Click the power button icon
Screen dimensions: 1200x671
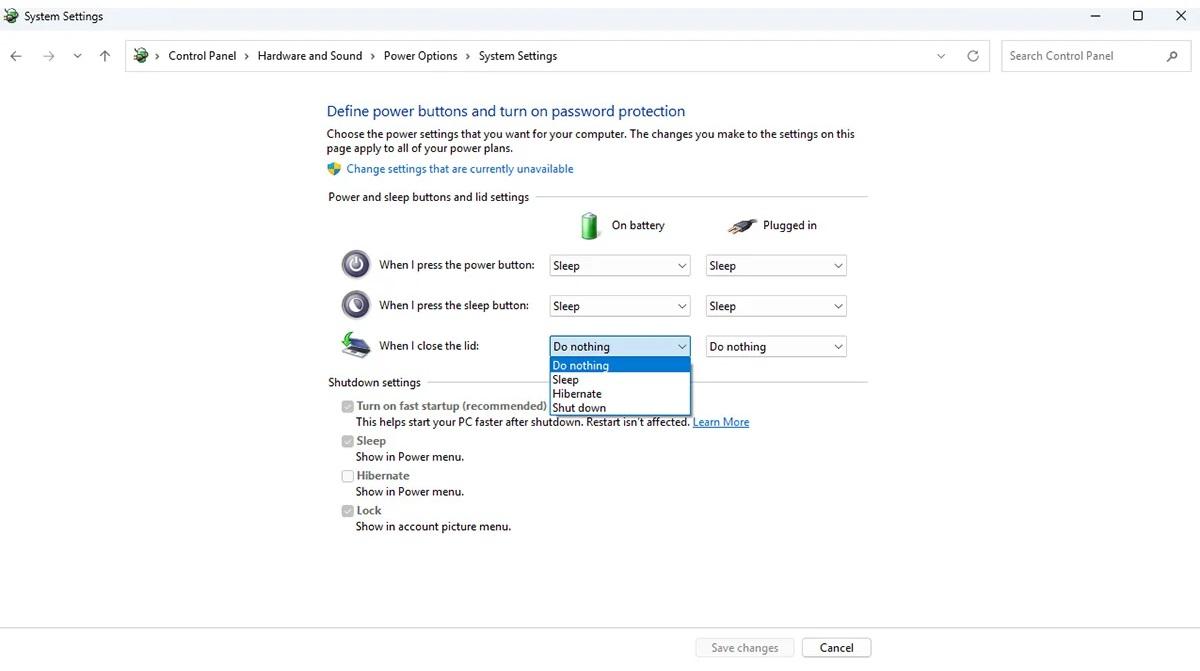click(x=355, y=265)
